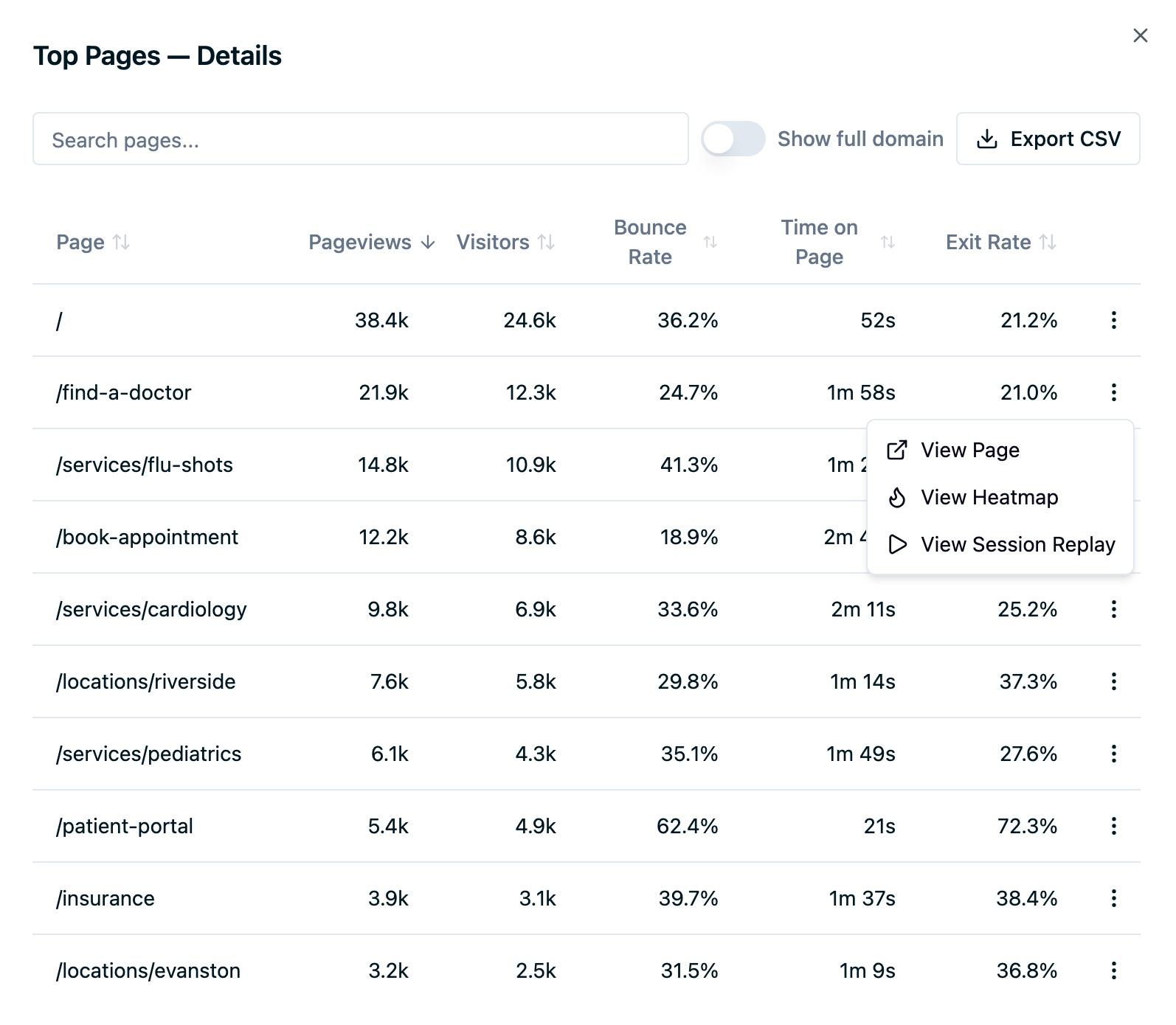Click the 24.6k visitors value
The image size is (1176, 1025).
point(530,320)
